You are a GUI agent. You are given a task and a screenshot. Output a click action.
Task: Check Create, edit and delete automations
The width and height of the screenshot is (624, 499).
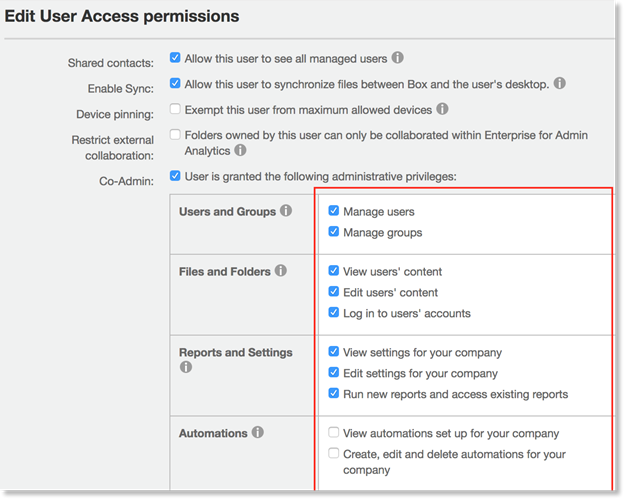334,454
